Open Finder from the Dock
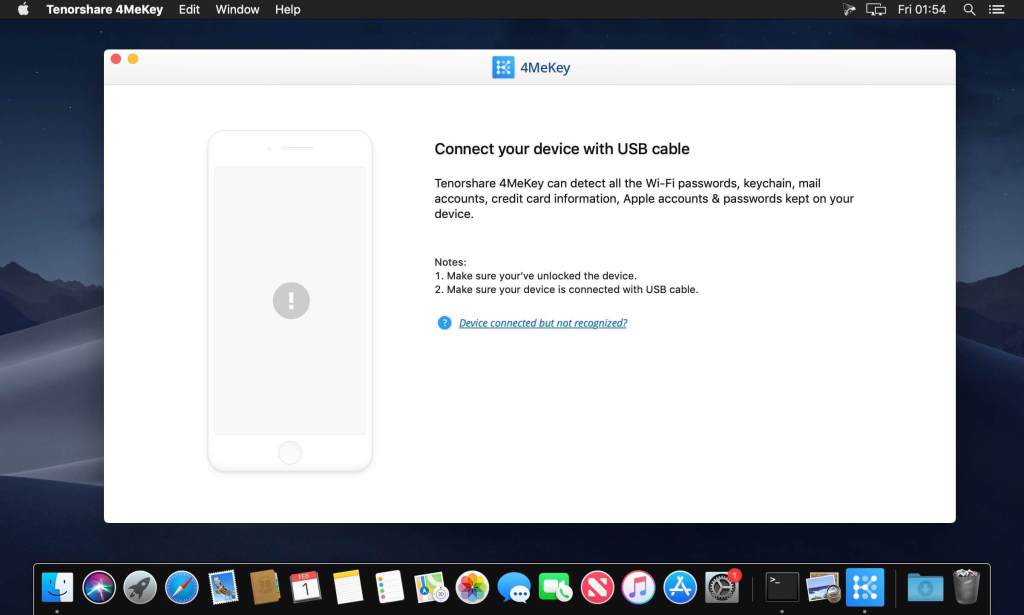The height and width of the screenshot is (615, 1024). (x=57, y=587)
